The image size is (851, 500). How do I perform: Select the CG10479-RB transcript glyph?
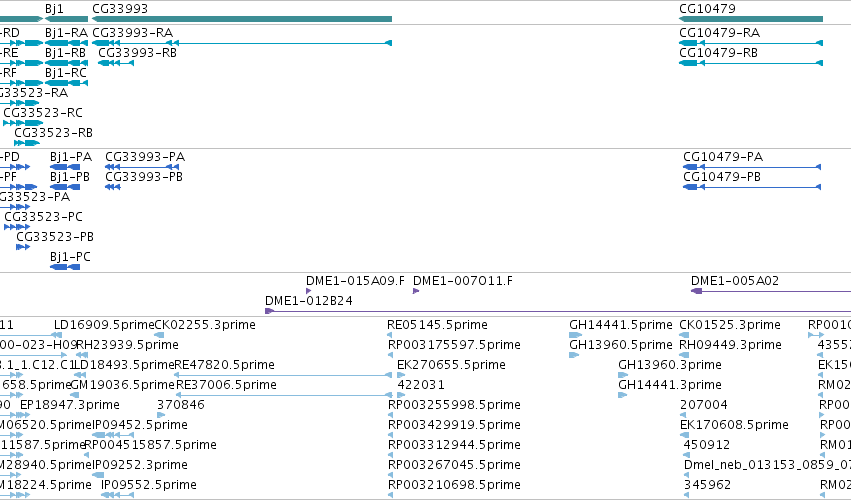tap(751, 64)
